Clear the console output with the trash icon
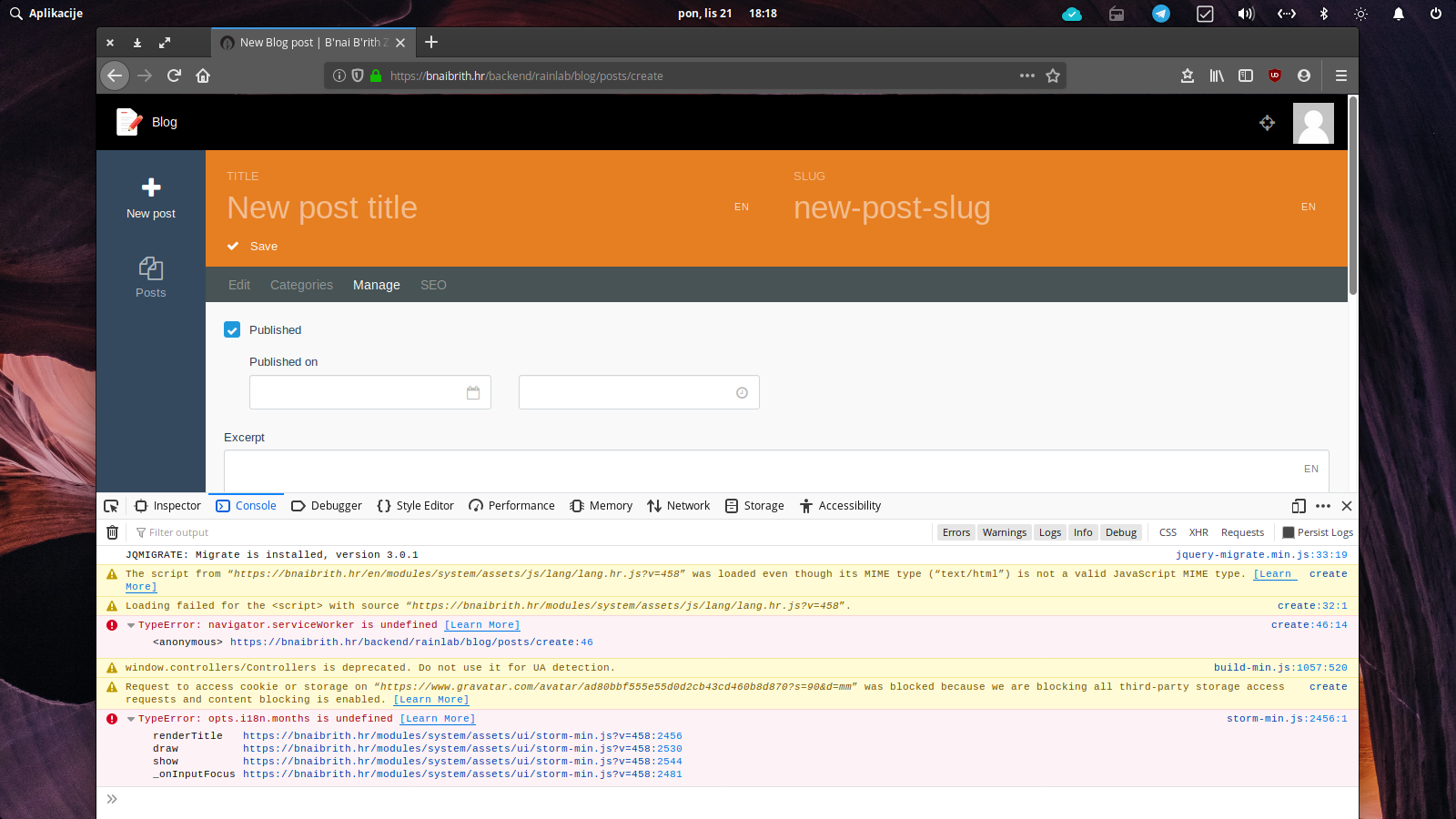 (112, 532)
